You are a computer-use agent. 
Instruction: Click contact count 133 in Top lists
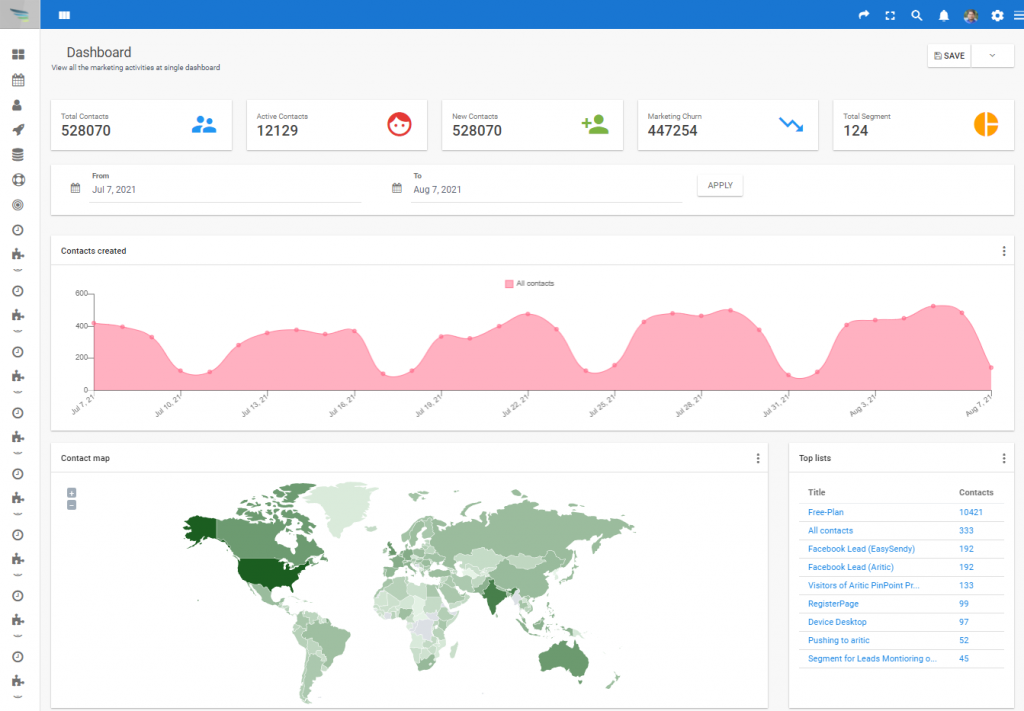pyautogui.click(x=966, y=586)
